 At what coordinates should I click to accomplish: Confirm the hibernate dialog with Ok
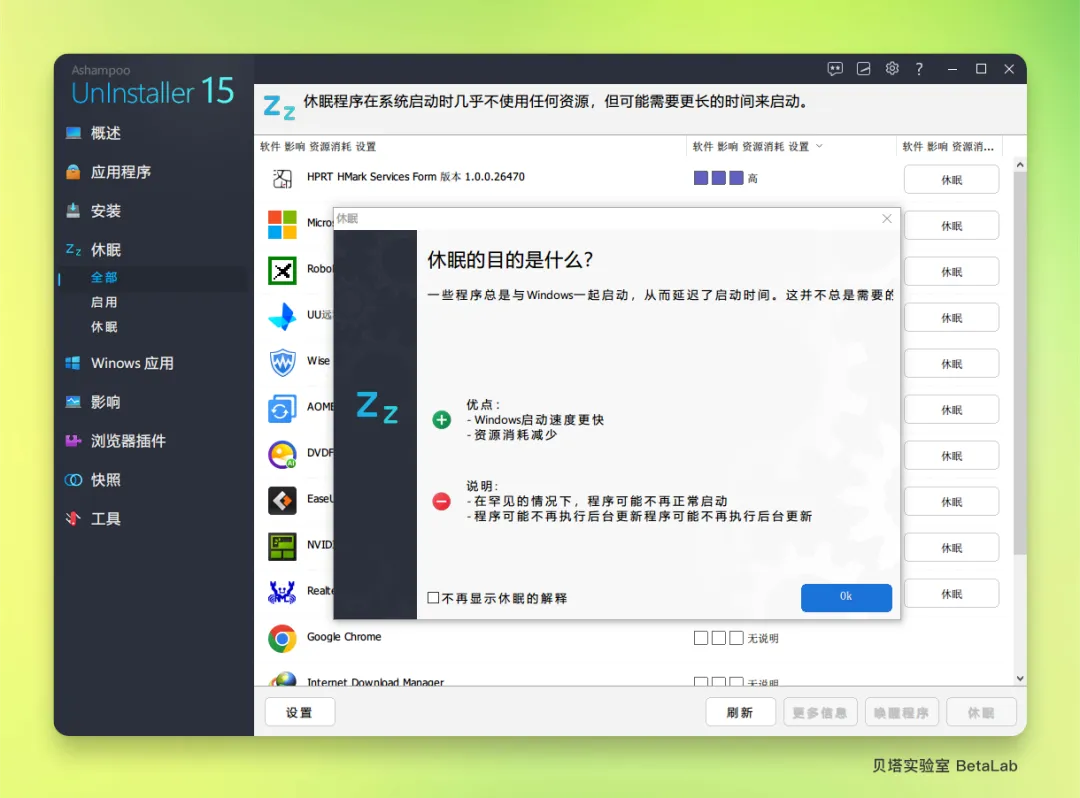(846, 597)
